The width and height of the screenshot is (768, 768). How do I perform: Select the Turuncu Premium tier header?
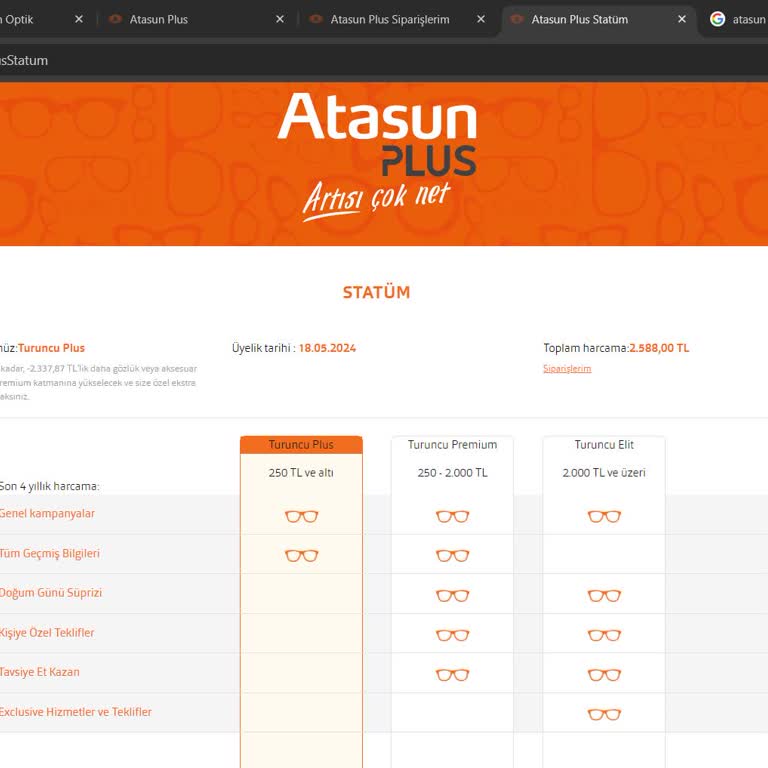(x=453, y=445)
